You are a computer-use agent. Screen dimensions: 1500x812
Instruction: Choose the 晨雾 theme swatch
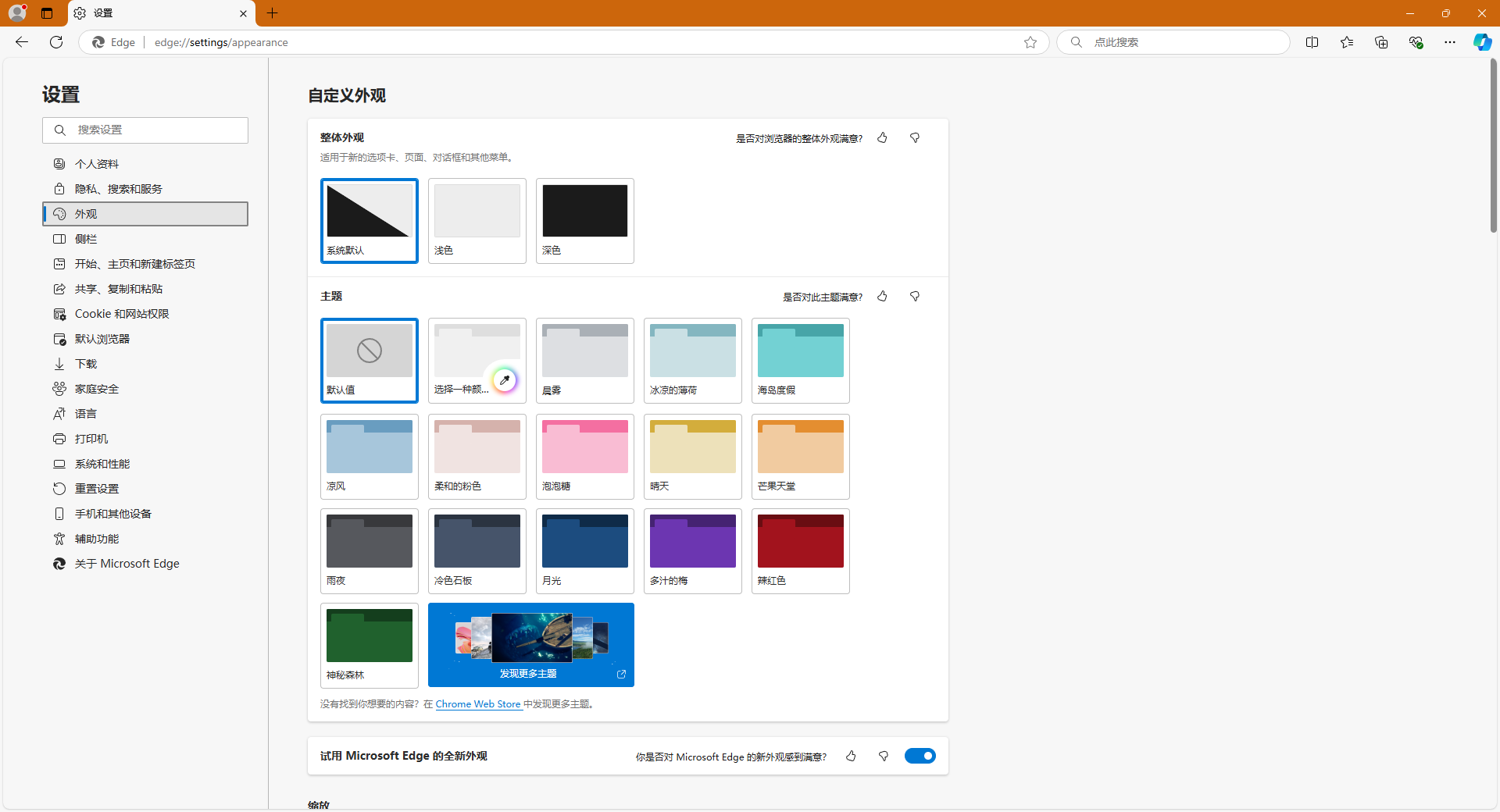point(585,361)
